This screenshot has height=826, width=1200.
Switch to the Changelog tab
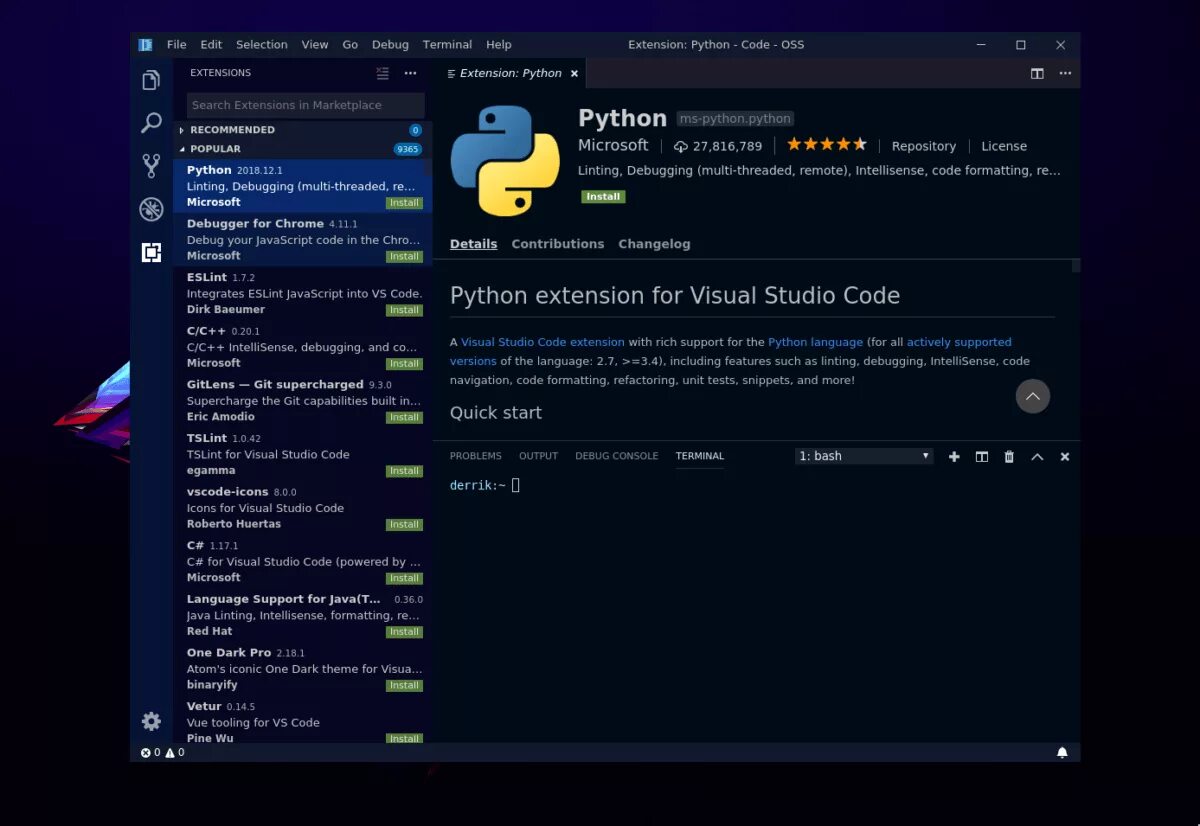[654, 244]
